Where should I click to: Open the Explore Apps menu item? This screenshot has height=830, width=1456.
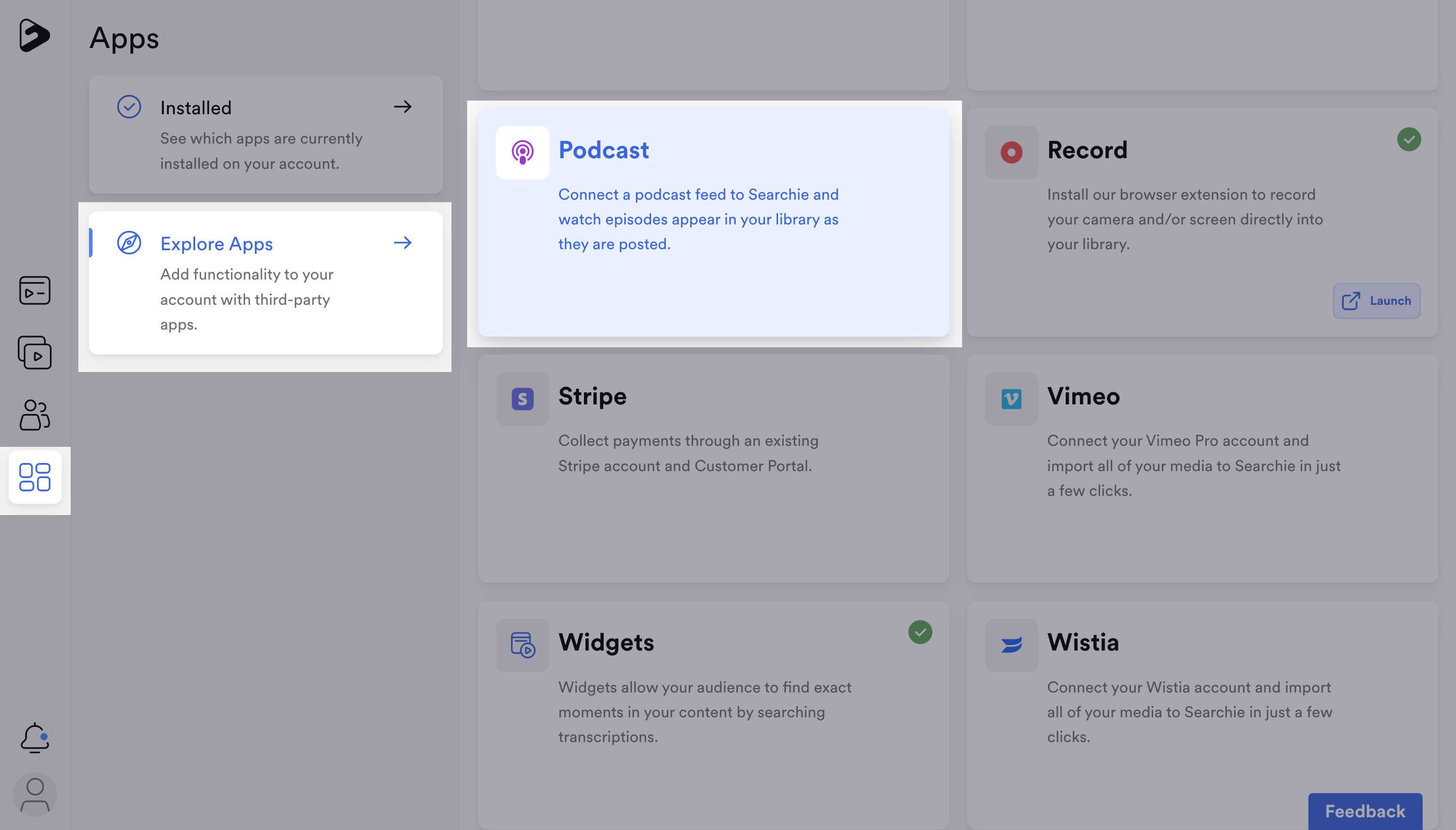(265, 283)
